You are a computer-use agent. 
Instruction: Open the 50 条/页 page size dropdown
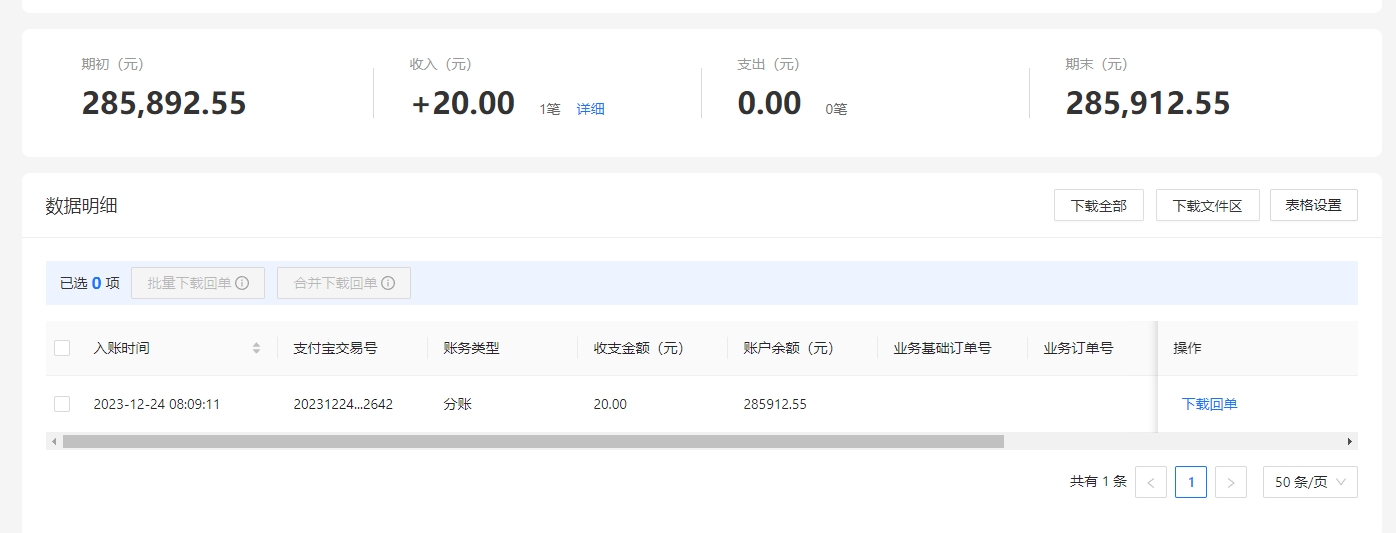click(x=1310, y=482)
